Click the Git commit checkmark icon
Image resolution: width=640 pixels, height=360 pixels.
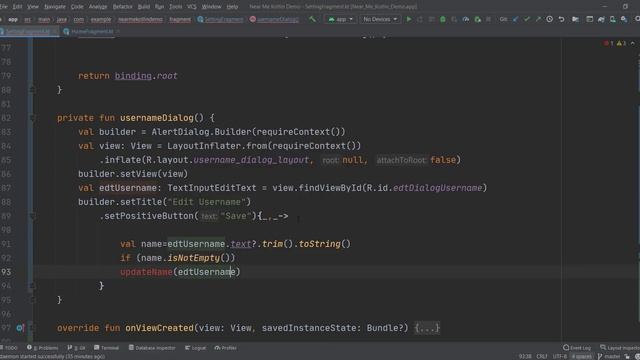[x=527, y=19]
